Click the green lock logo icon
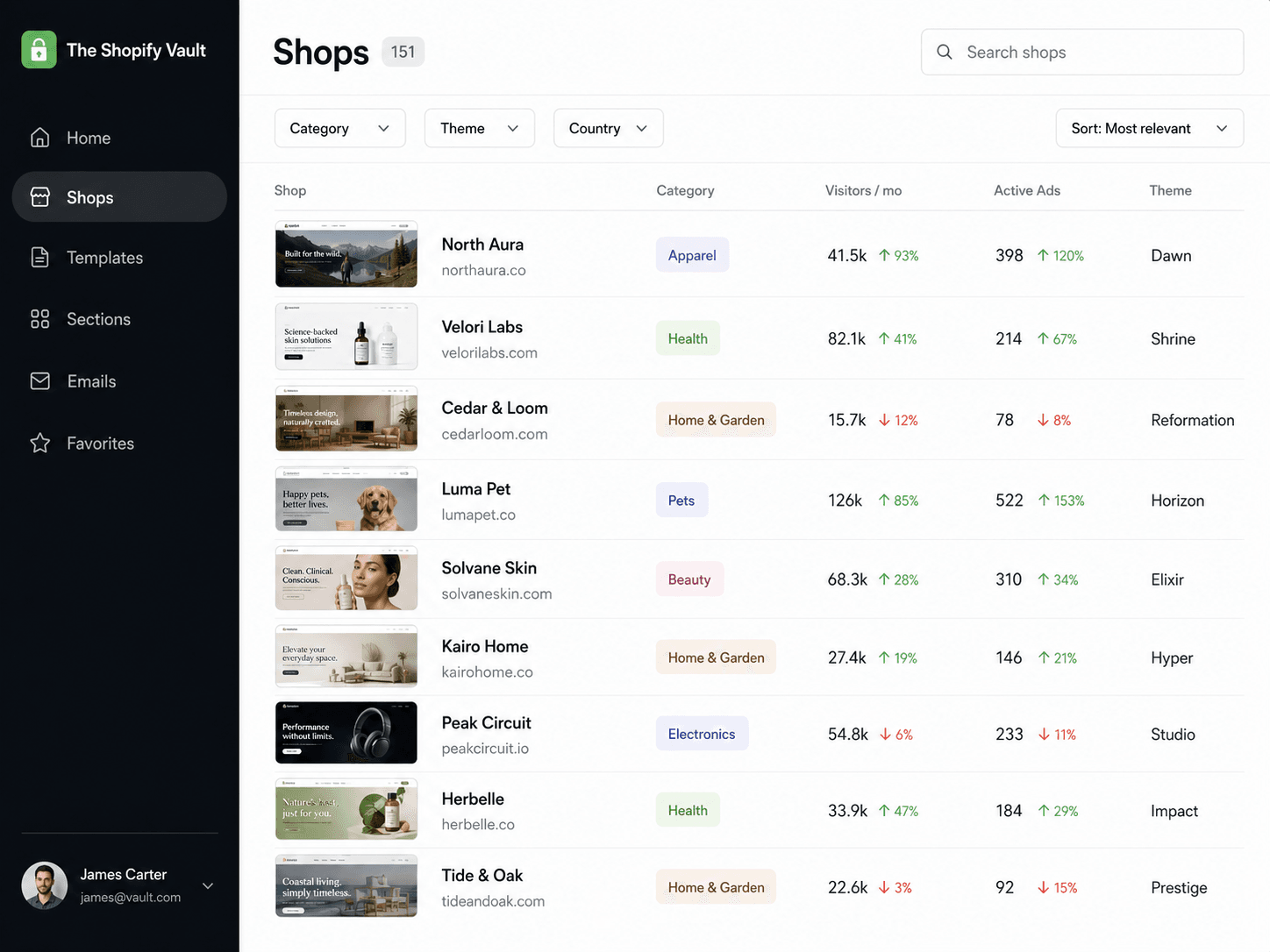 [39, 50]
